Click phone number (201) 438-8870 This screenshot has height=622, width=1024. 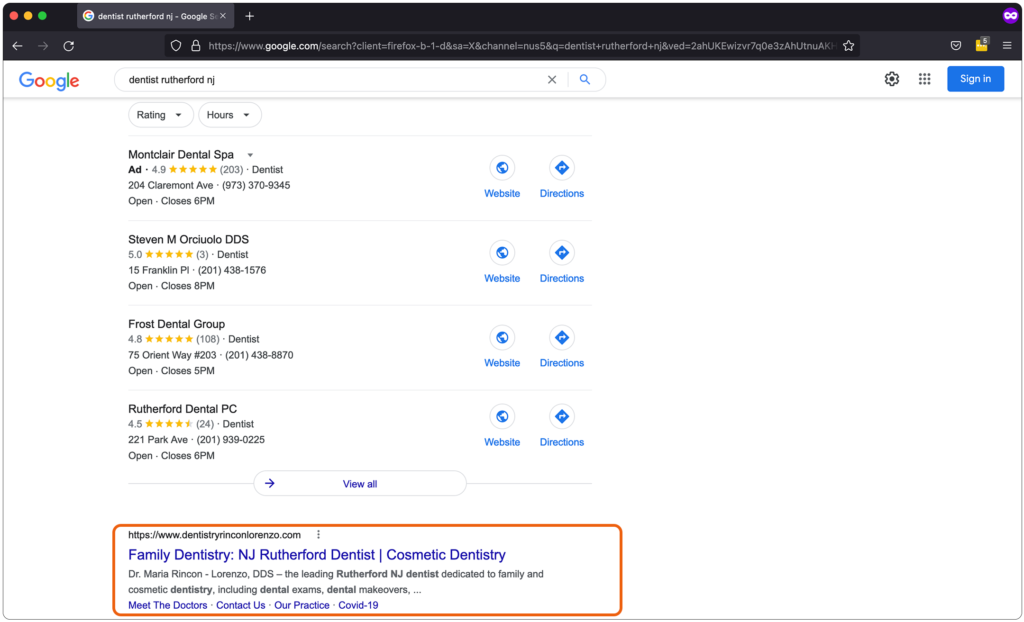coord(259,355)
